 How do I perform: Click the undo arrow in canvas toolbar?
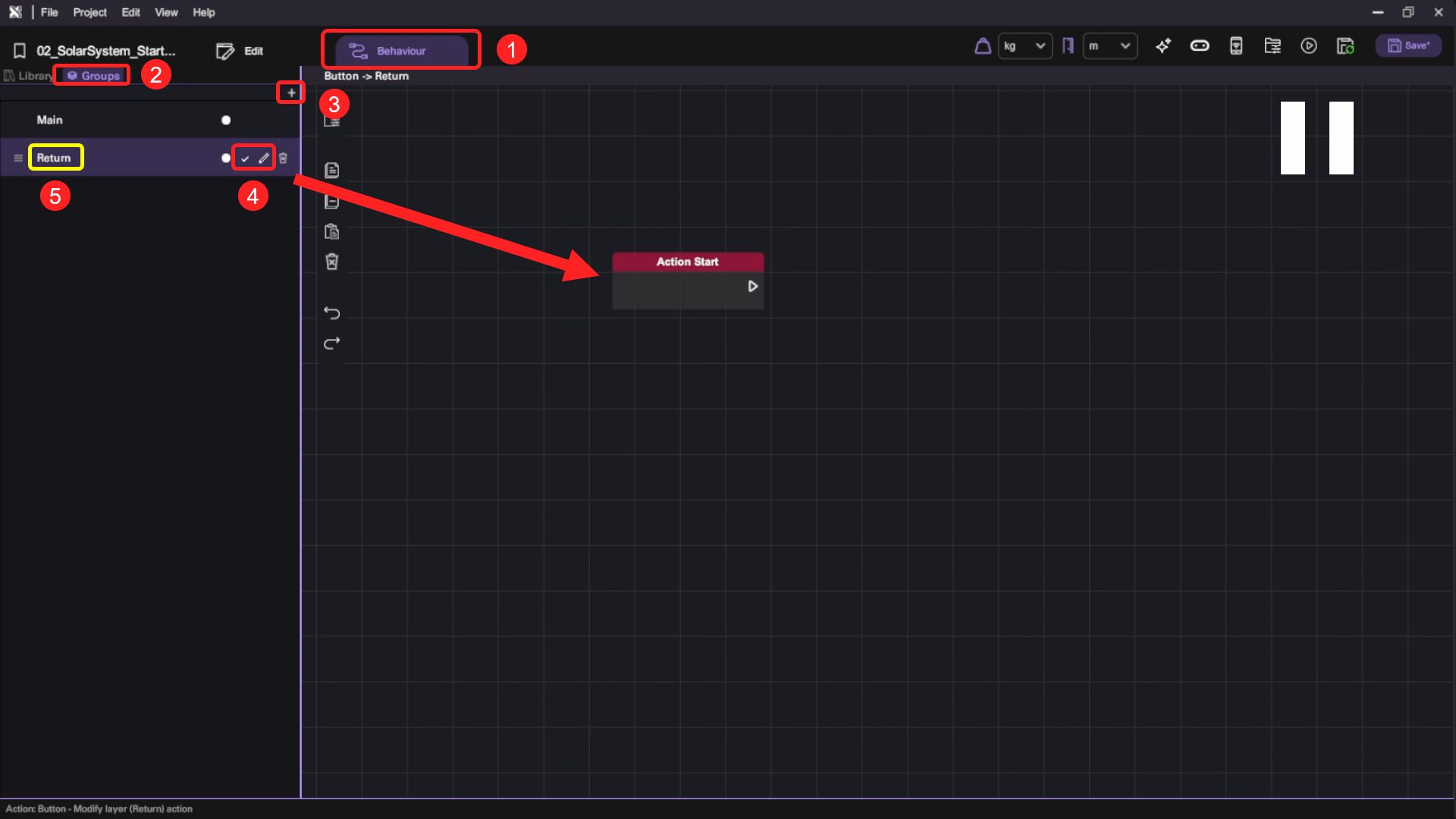[331, 312]
